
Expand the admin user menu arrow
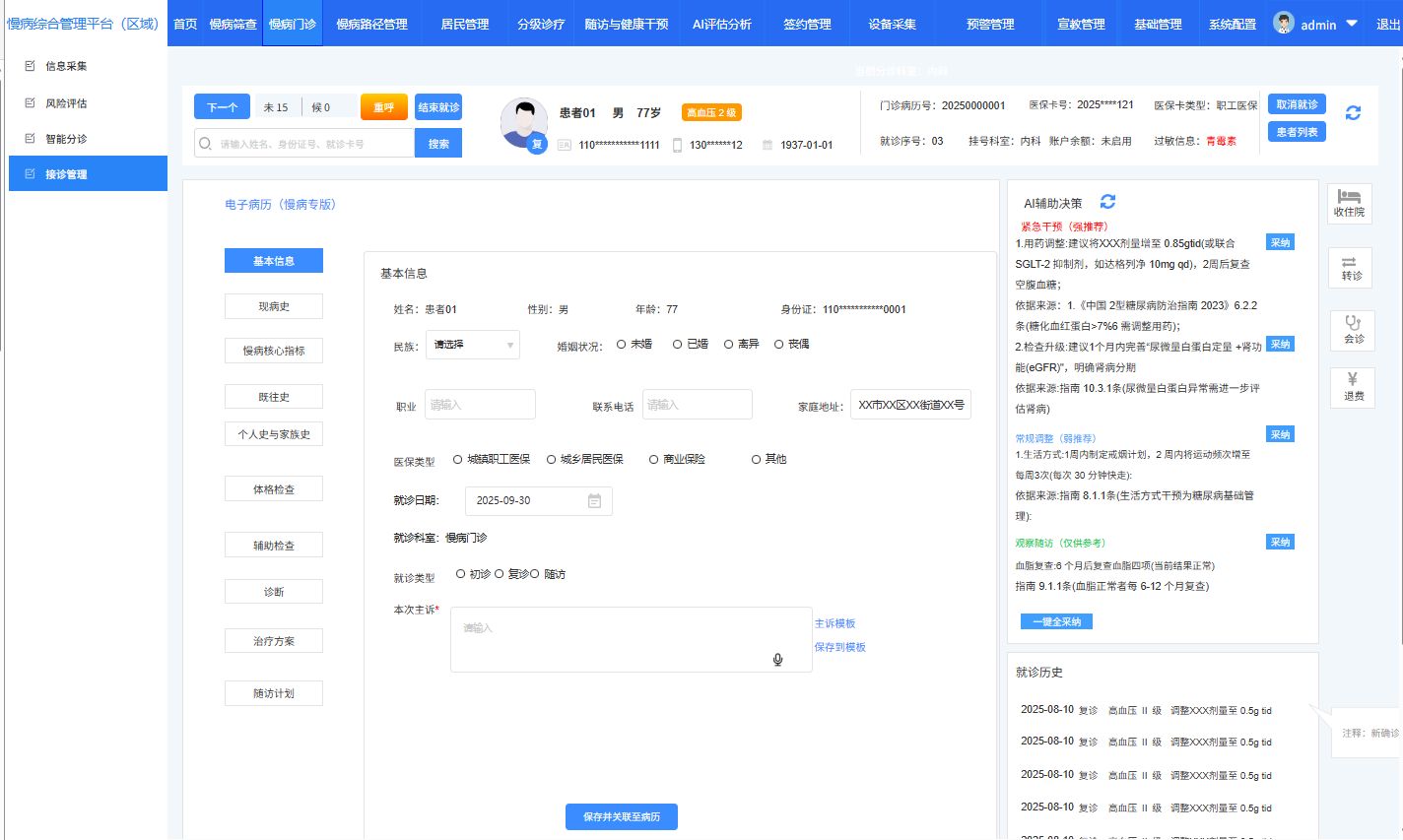tap(1351, 24)
